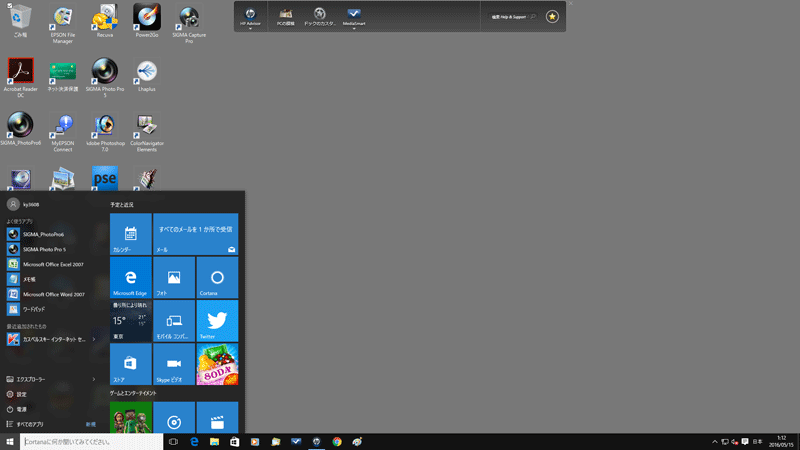Image resolution: width=800 pixels, height=450 pixels.
Task: Open the Microsoft Edge tile
Action: pyautogui.click(x=131, y=278)
